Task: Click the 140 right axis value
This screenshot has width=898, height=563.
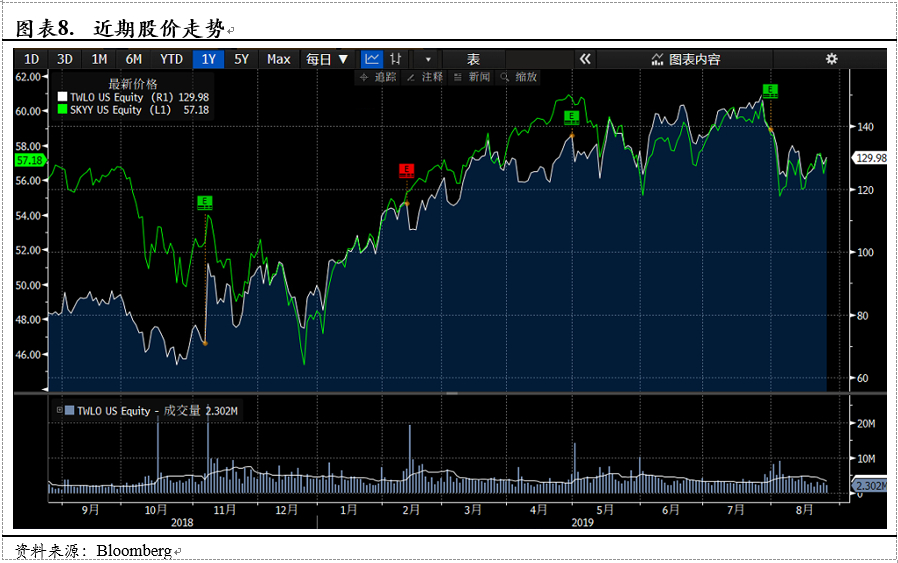Action: 865,127
